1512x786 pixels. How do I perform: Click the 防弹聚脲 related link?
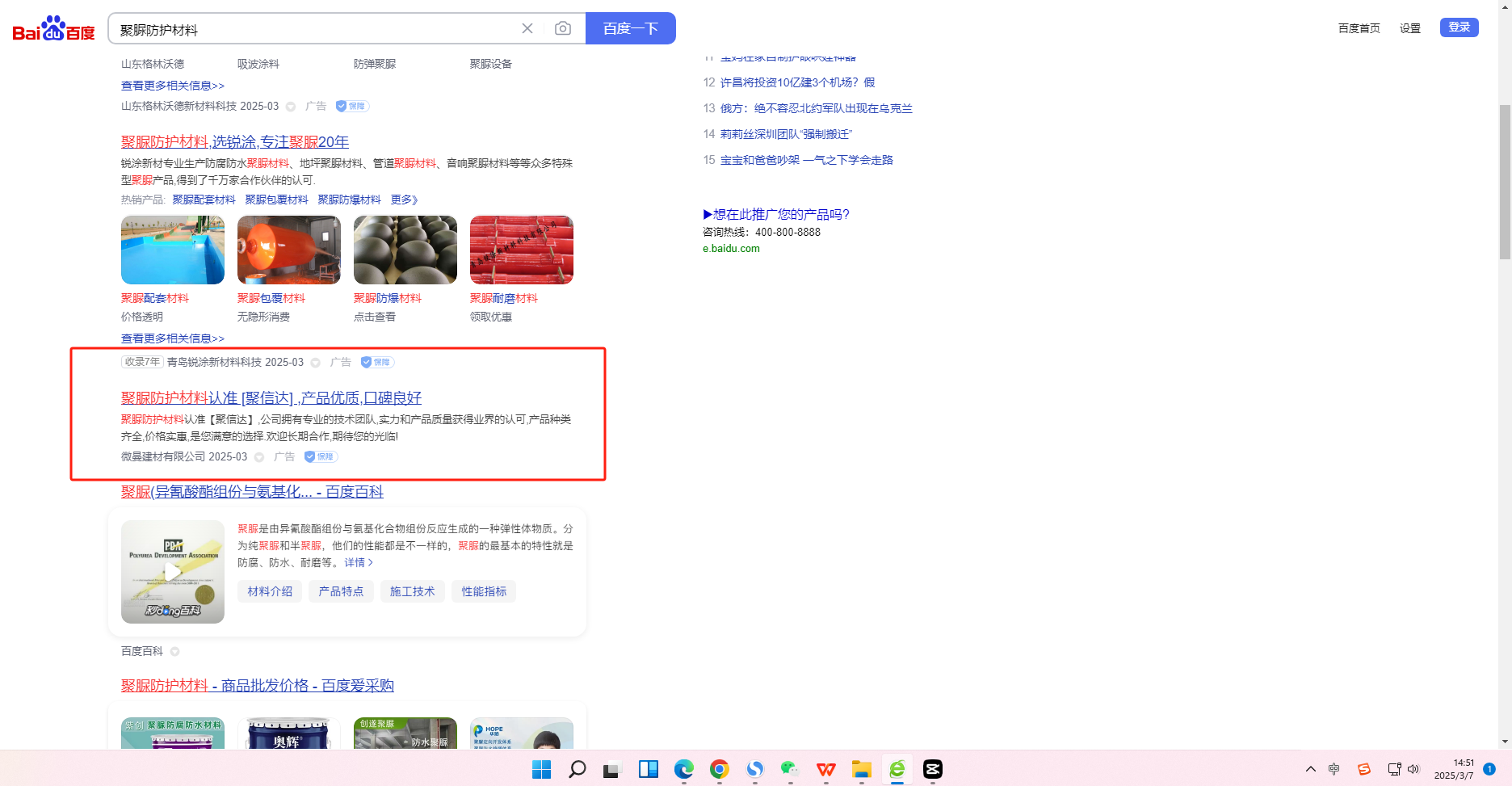(375, 64)
